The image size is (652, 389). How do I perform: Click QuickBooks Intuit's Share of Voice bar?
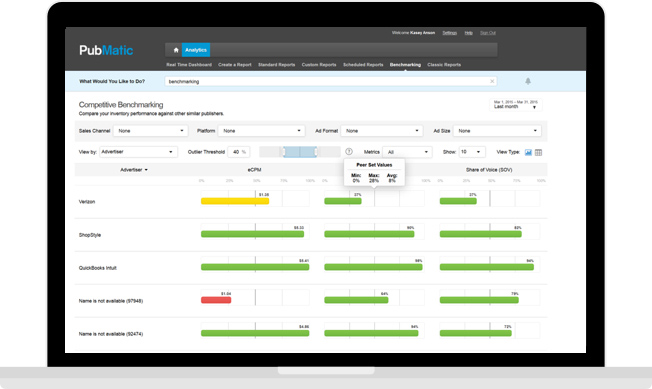[487, 267]
